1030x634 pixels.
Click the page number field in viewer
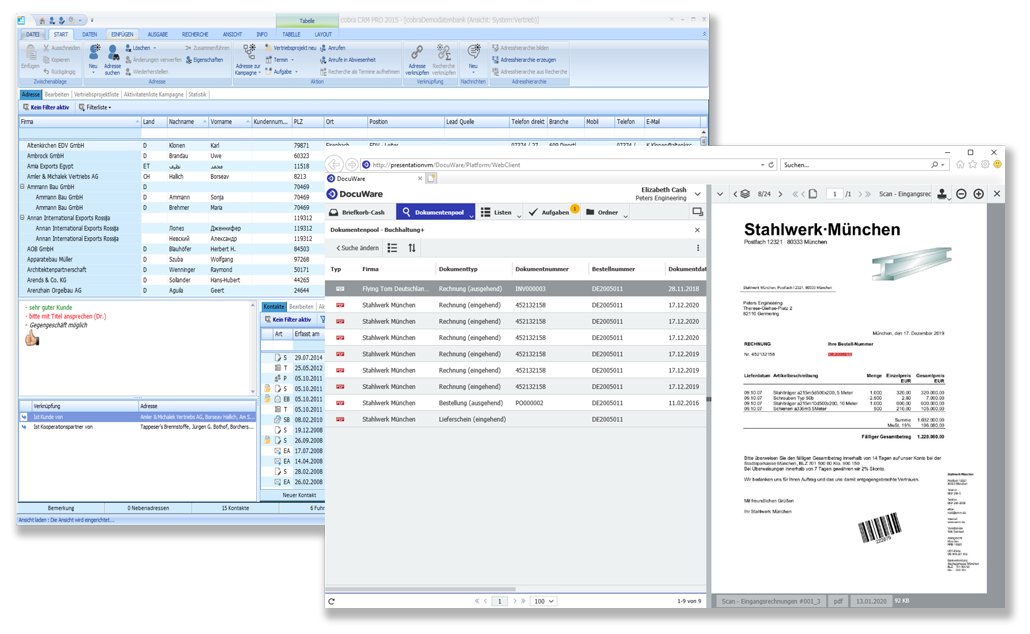[x=834, y=194]
